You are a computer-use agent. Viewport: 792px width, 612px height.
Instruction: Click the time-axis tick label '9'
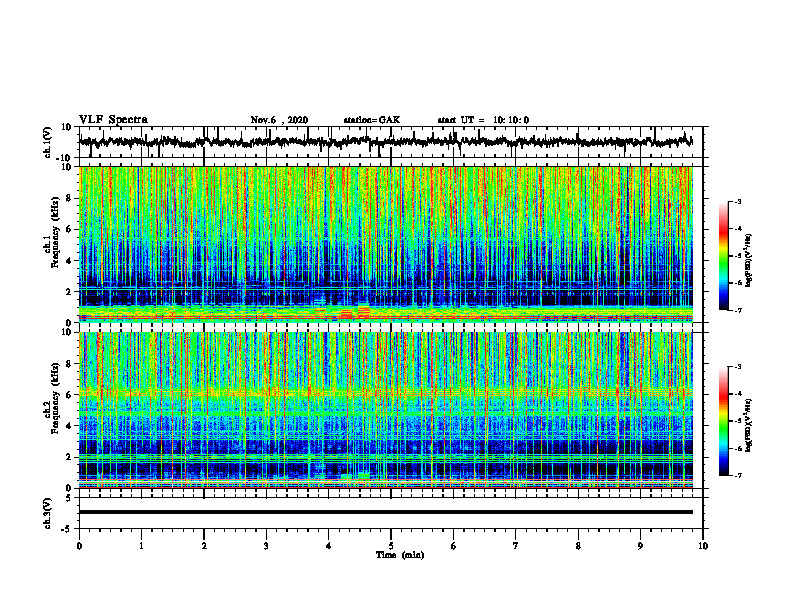(x=640, y=546)
